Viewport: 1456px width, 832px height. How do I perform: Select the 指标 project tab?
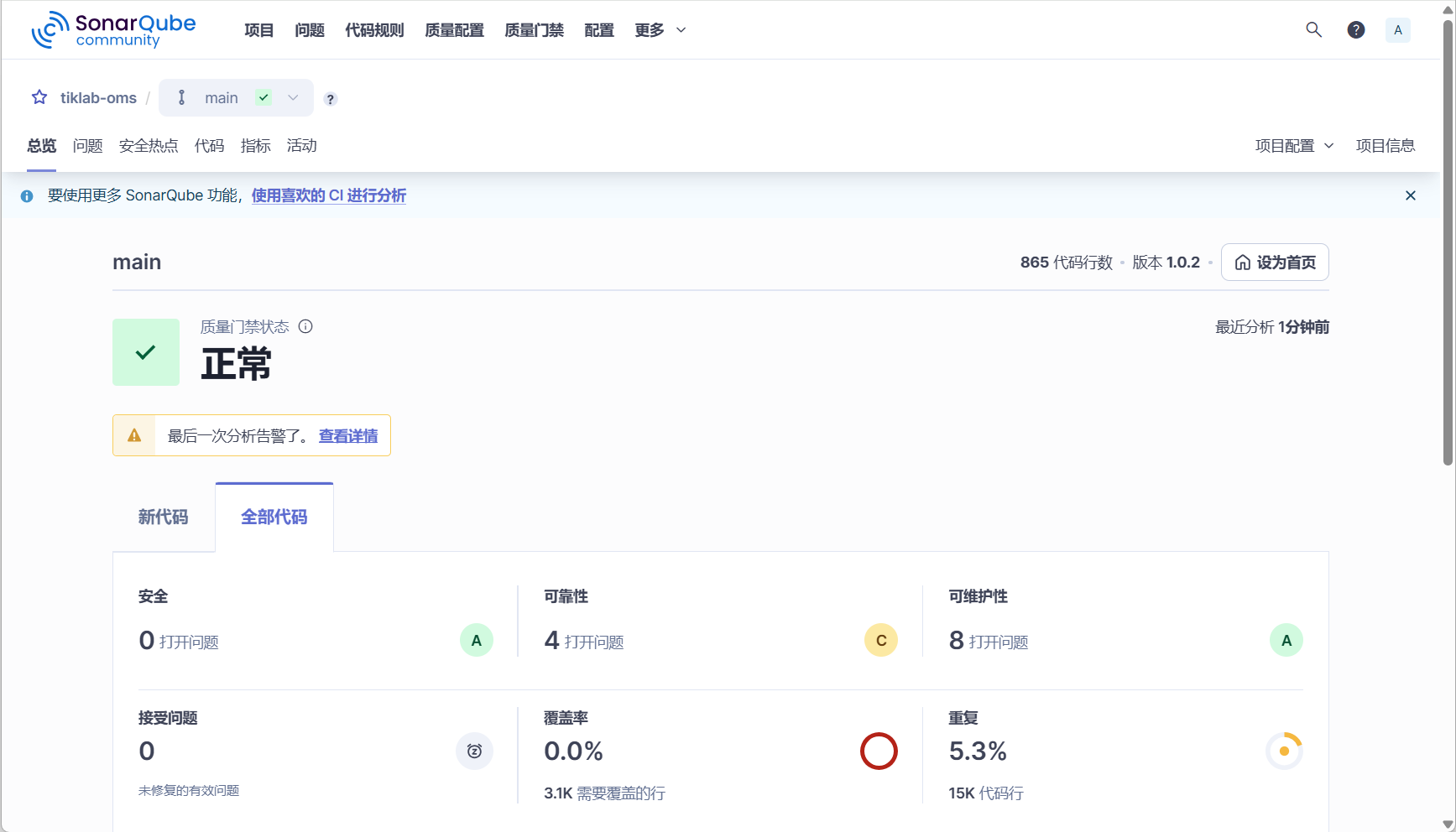point(256,146)
